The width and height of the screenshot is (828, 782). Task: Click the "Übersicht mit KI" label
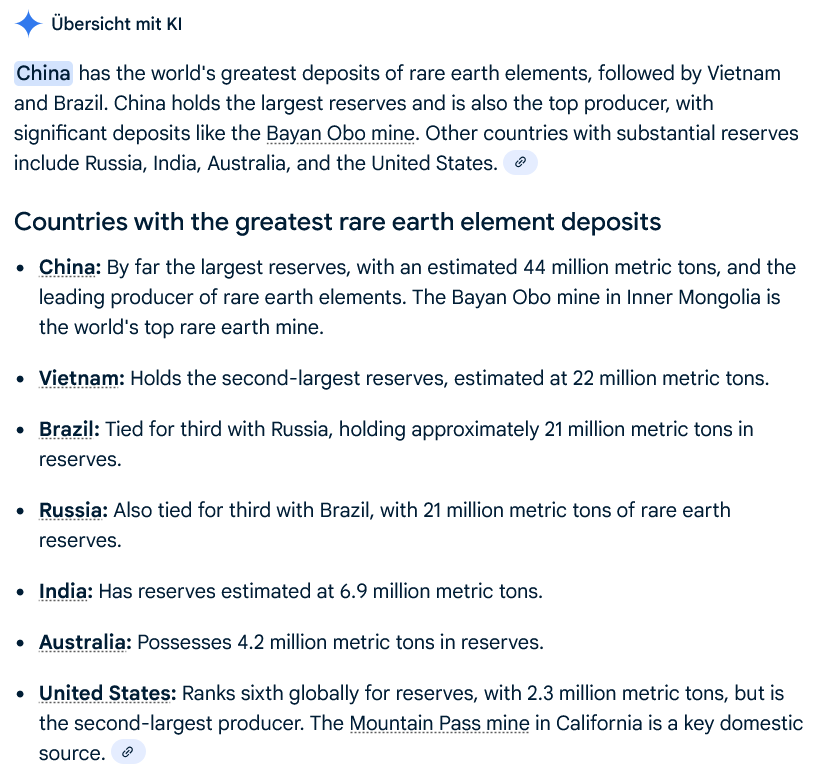[x=116, y=24]
